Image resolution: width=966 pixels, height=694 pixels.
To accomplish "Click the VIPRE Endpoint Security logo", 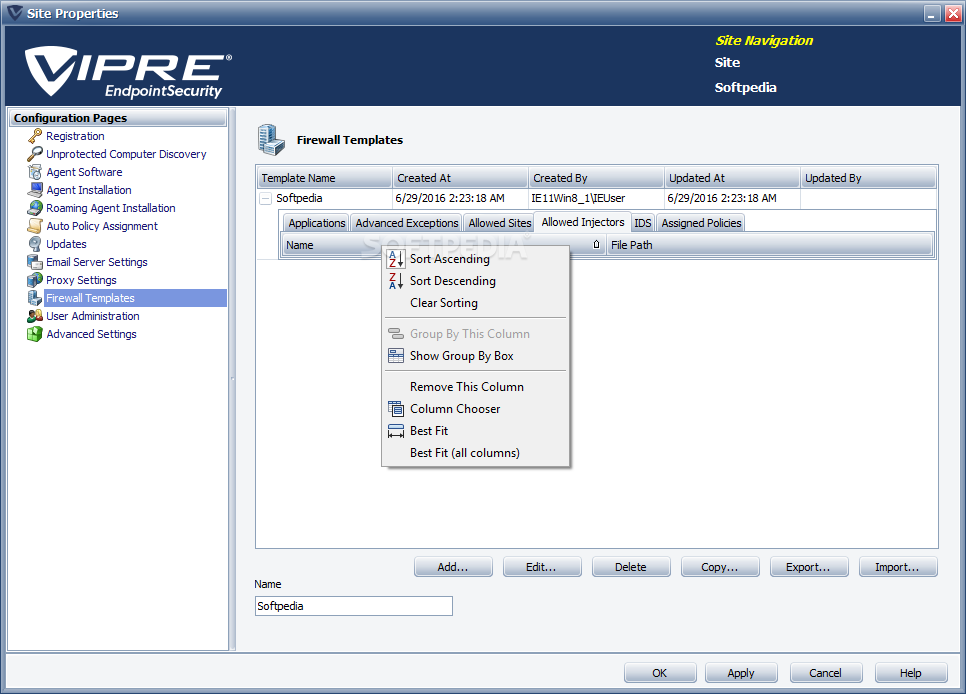I will (129, 72).
